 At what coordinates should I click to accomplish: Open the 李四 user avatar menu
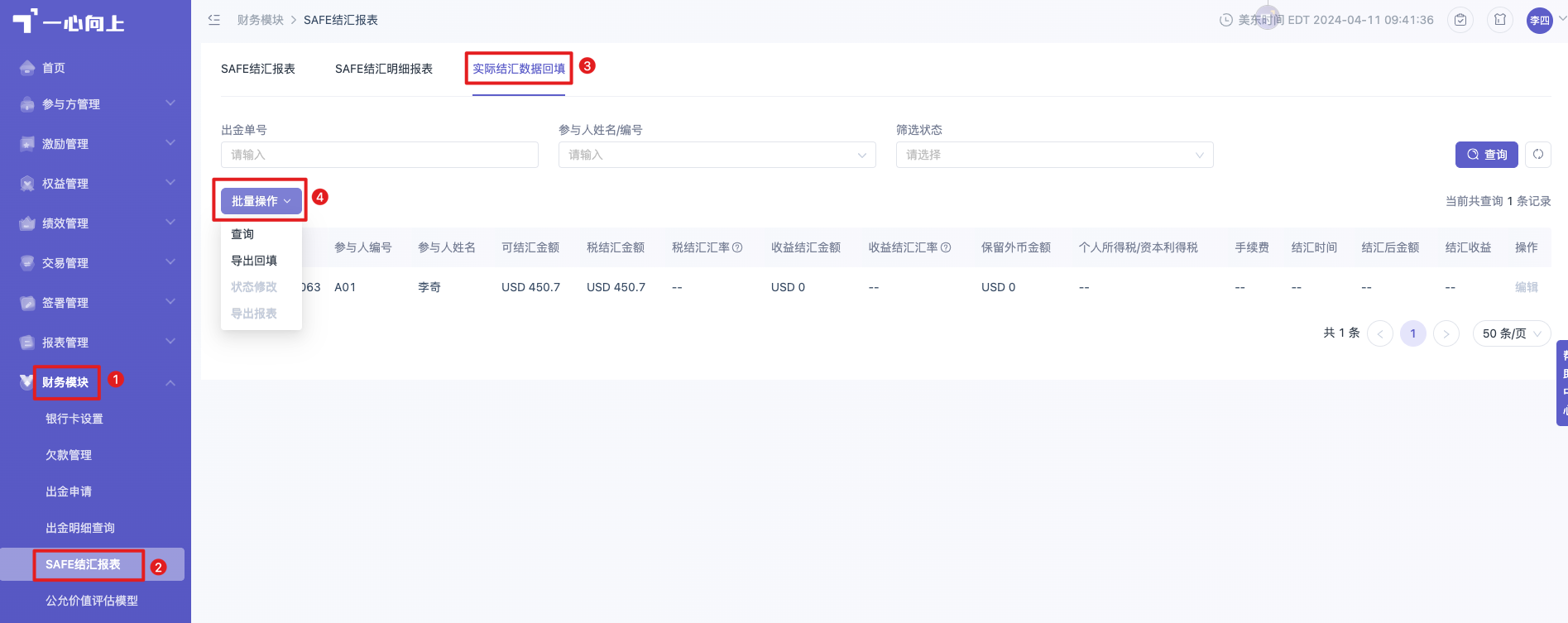click(x=1540, y=20)
